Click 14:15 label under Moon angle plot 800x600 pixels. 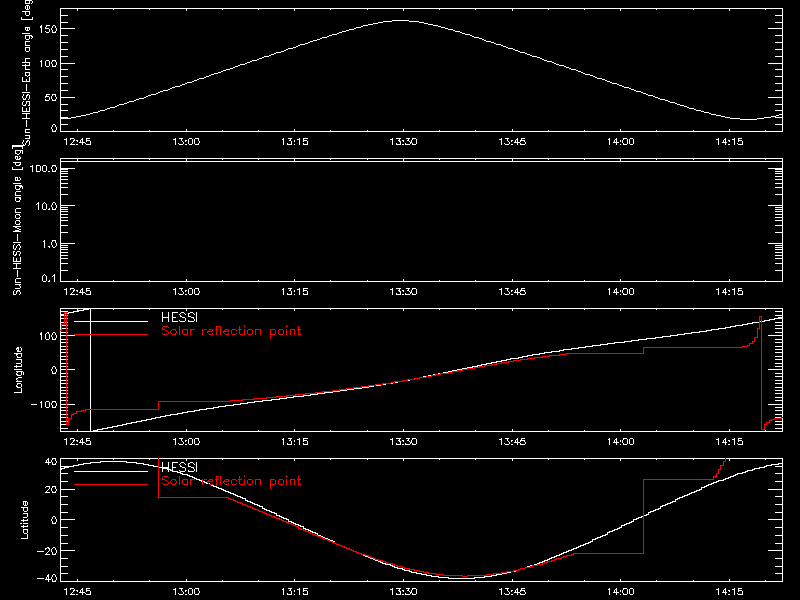point(729,292)
